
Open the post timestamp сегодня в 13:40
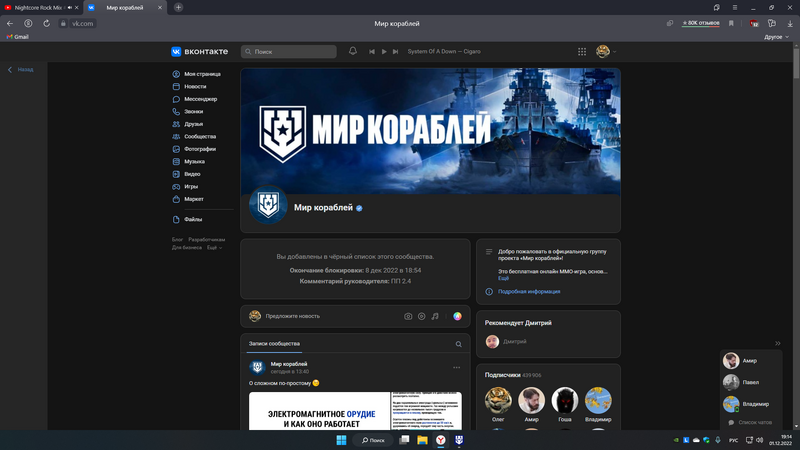(290, 371)
